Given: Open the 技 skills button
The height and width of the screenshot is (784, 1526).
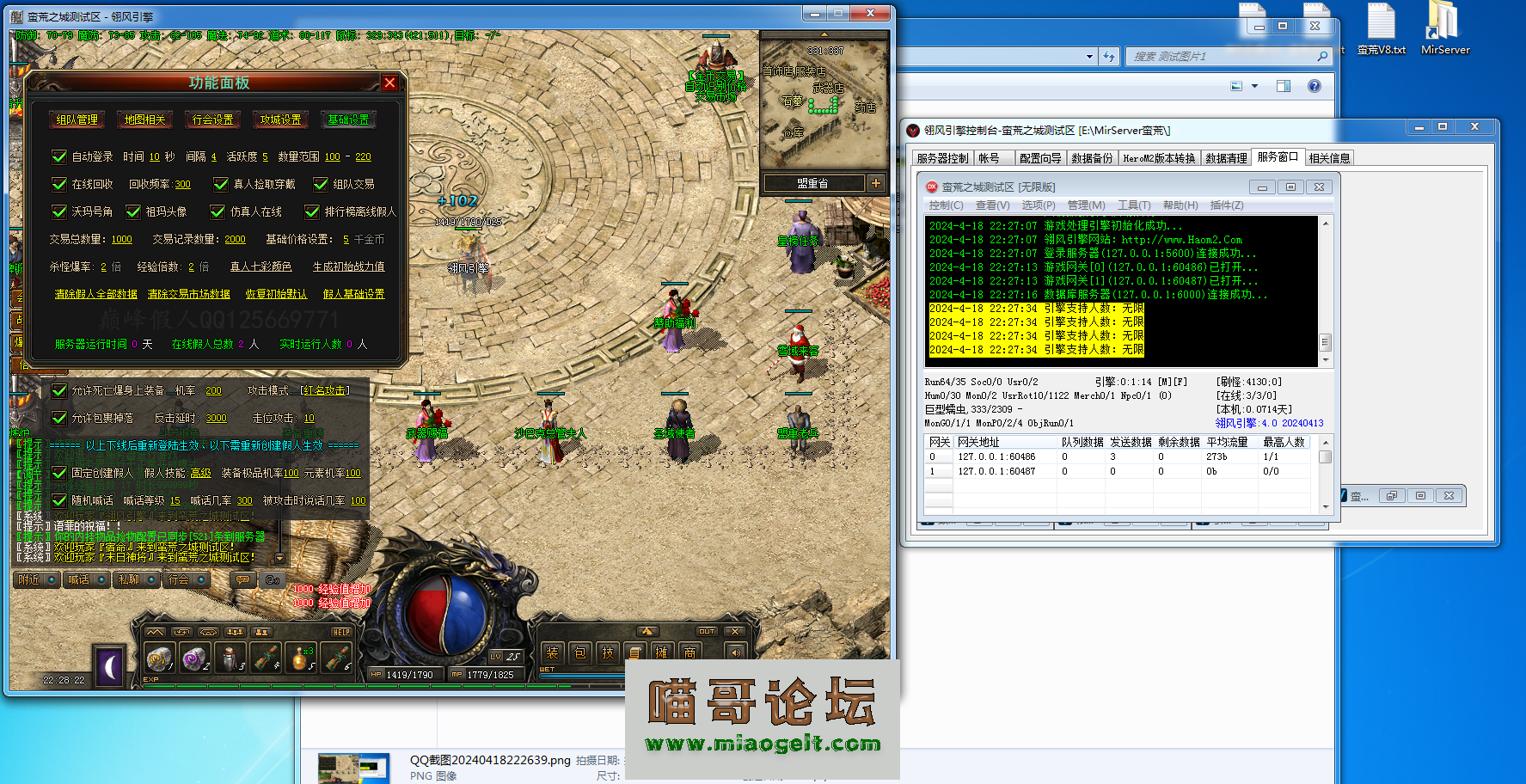Looking at the screenshot, I should pos(608,652).
